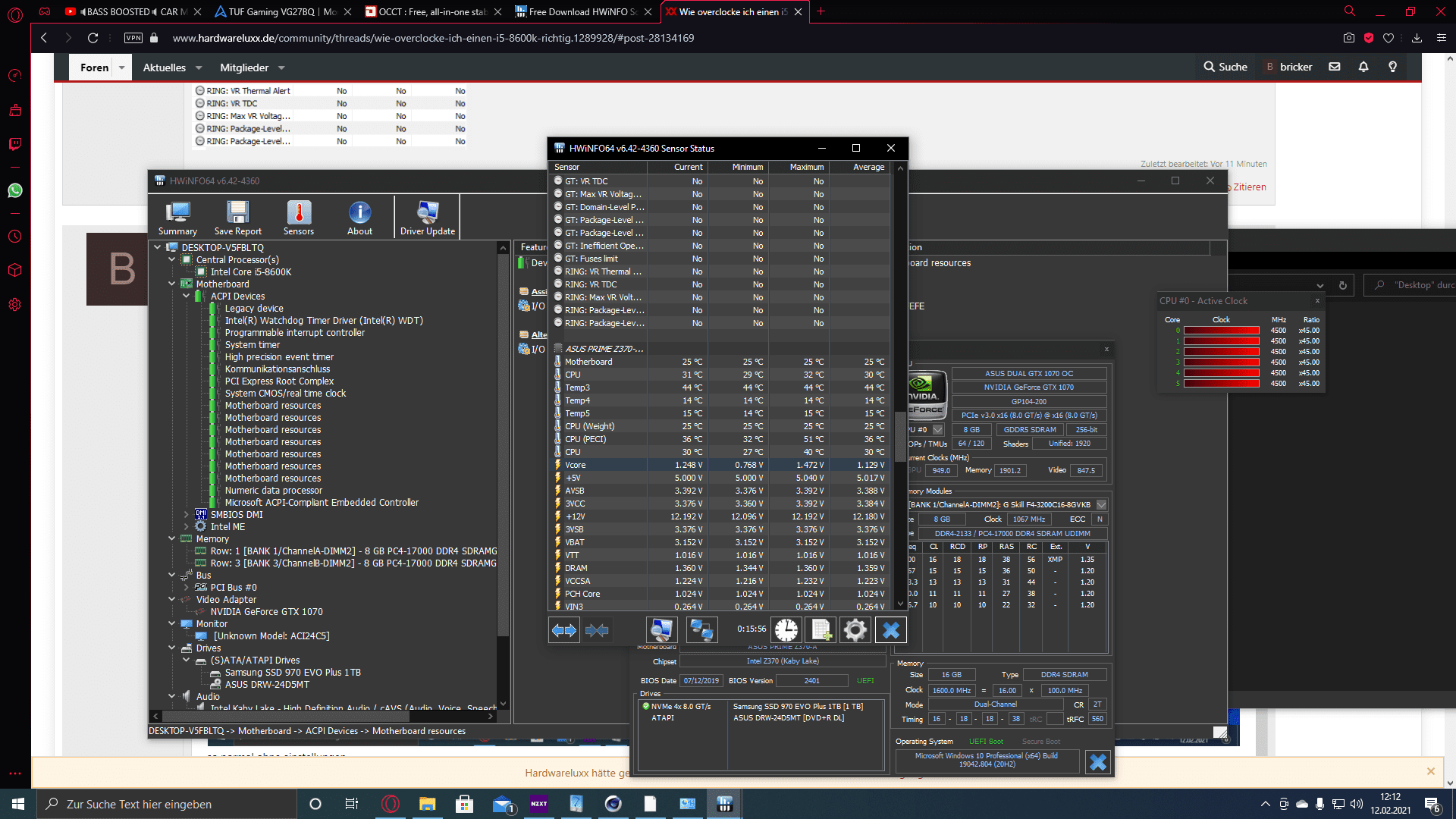This screenshot has width=1456, height=819.
Task: Click the forum lightbulb icon
Action: (1392, 67)
